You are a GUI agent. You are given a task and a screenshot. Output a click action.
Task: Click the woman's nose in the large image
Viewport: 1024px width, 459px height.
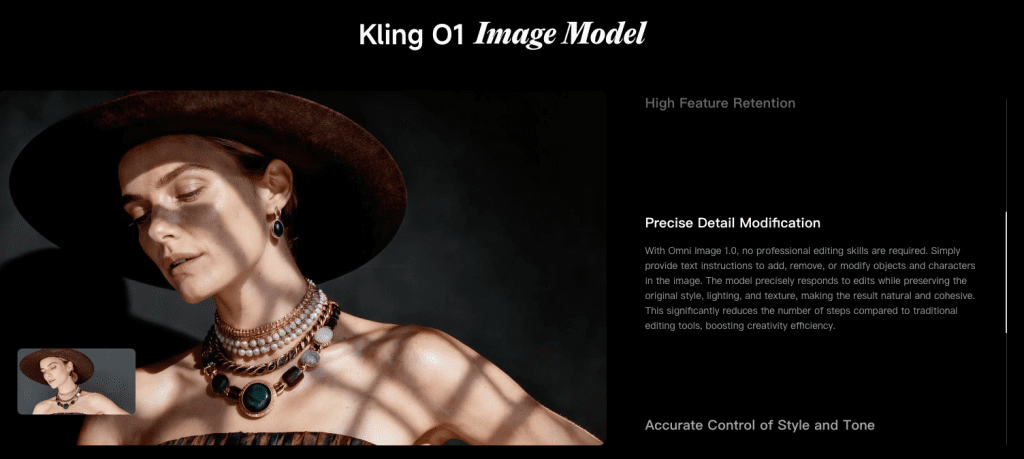click(x=163, y=225)
